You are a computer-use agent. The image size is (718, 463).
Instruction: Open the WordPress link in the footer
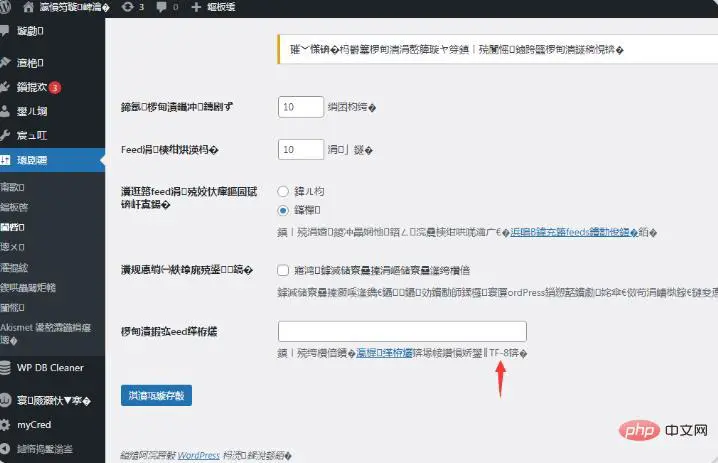point(199,455)
